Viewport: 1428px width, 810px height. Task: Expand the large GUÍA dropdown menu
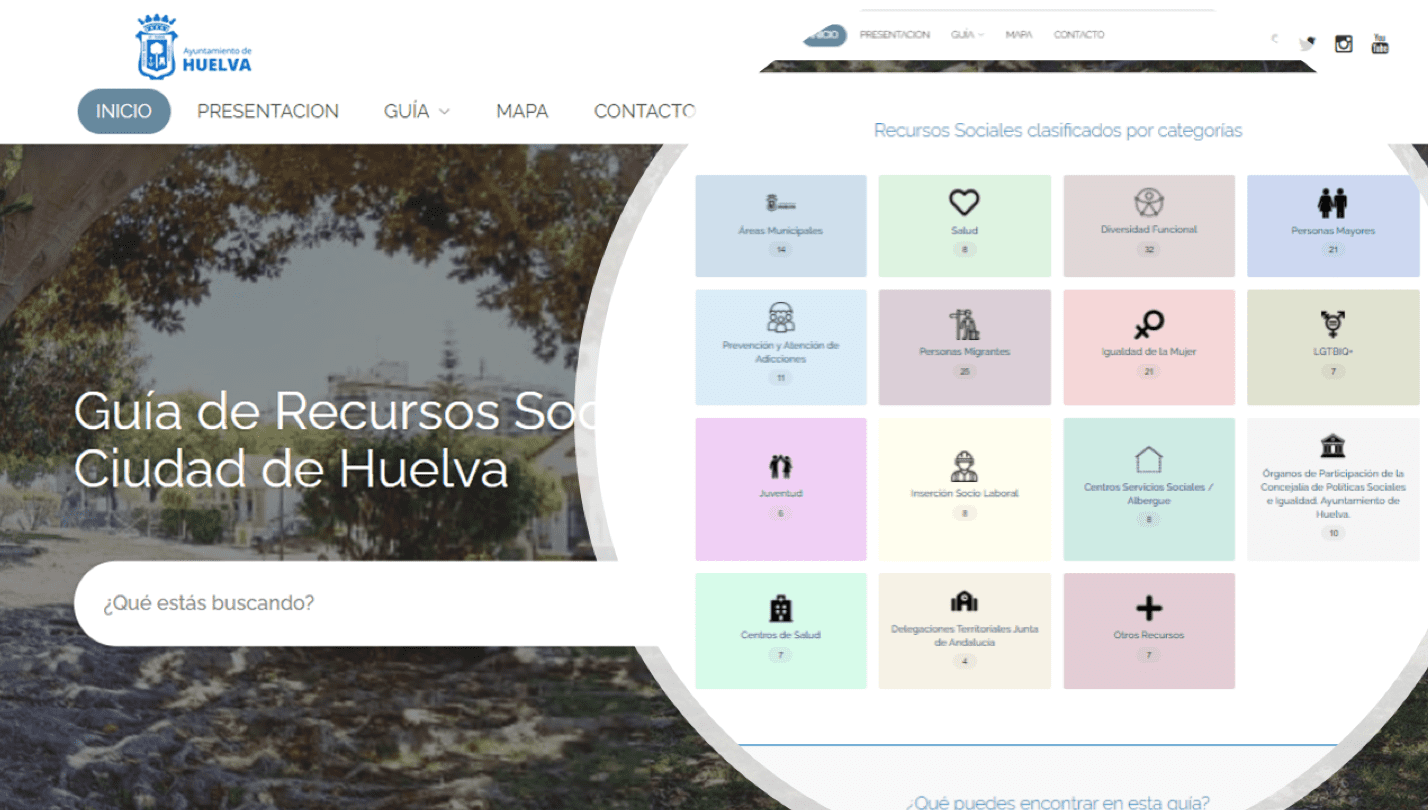point(417,111)
